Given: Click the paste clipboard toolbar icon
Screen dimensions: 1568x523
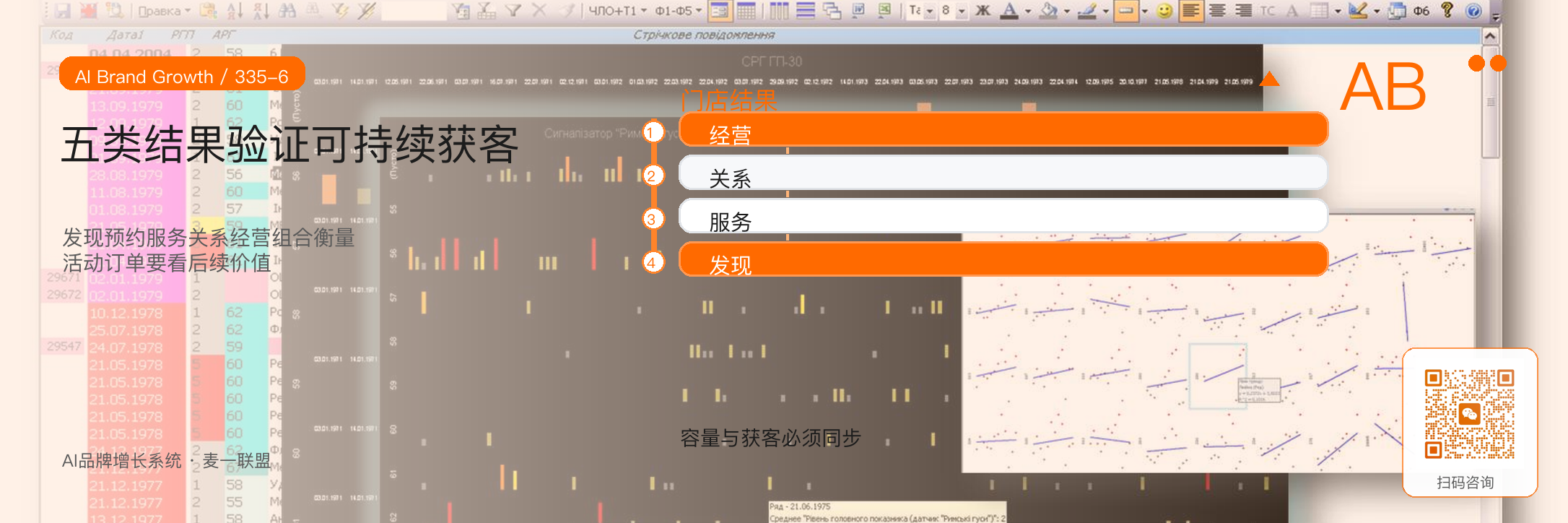Looking at the screenshot, I should [209, 11].
